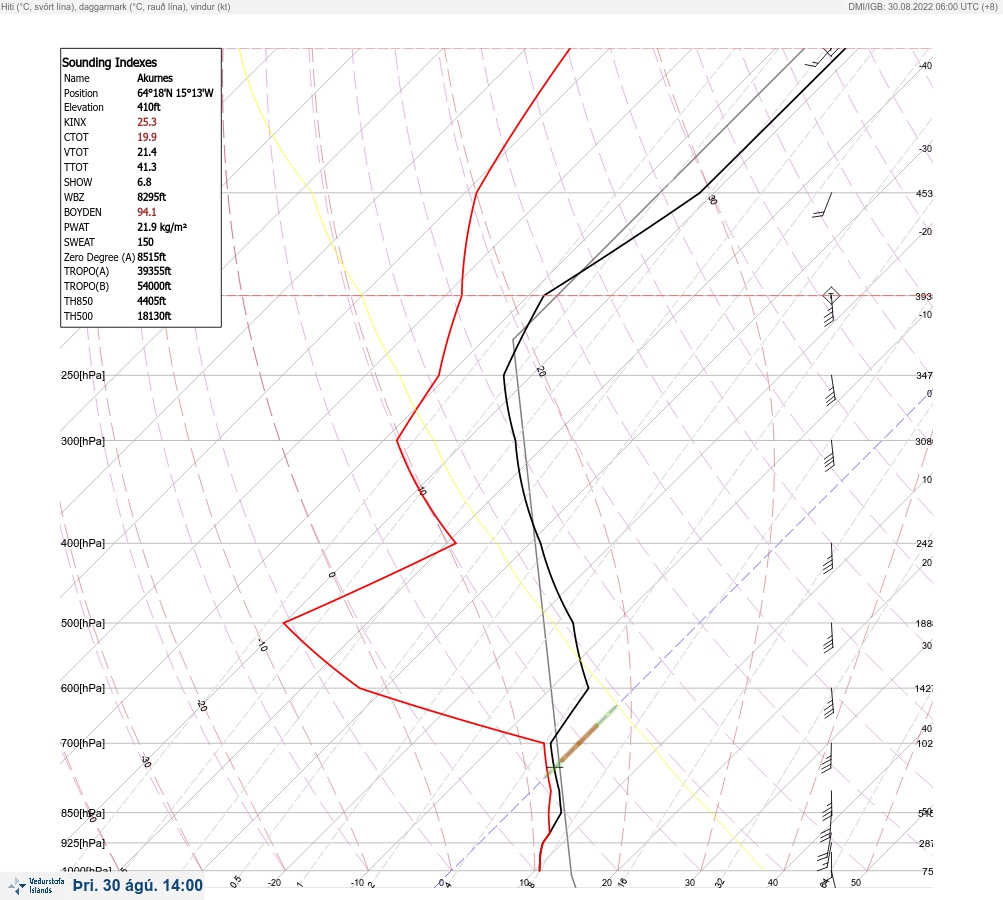
Task: Click the DMI/IGB run time stamp
Action: [x=922, y=7]
